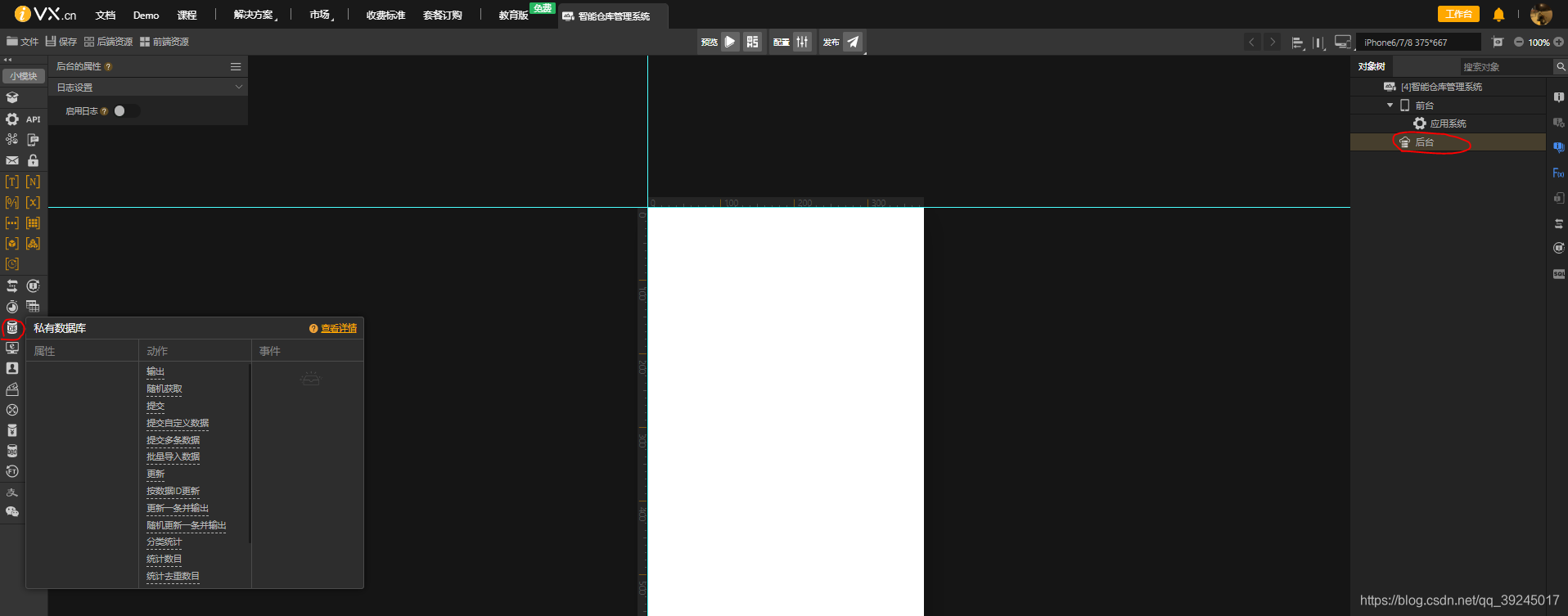Open the 市场 dropdown menu
Viewport: 1568px width, 616px height.
pyautogui.click(x=322, y=15)
